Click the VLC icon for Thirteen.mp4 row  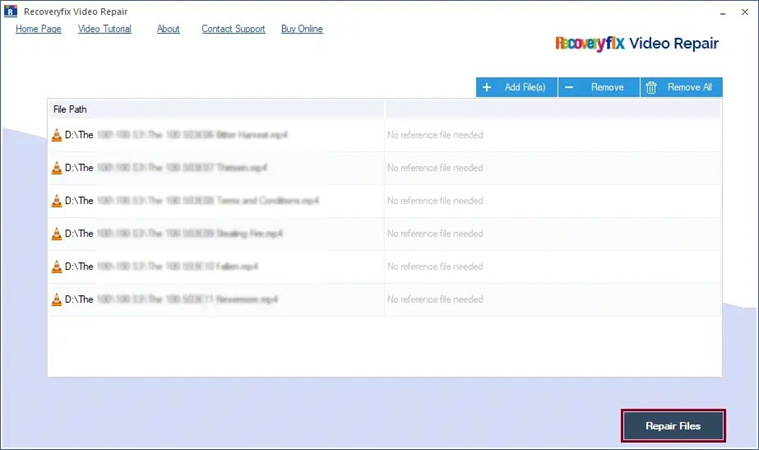(x=56, y=168)
